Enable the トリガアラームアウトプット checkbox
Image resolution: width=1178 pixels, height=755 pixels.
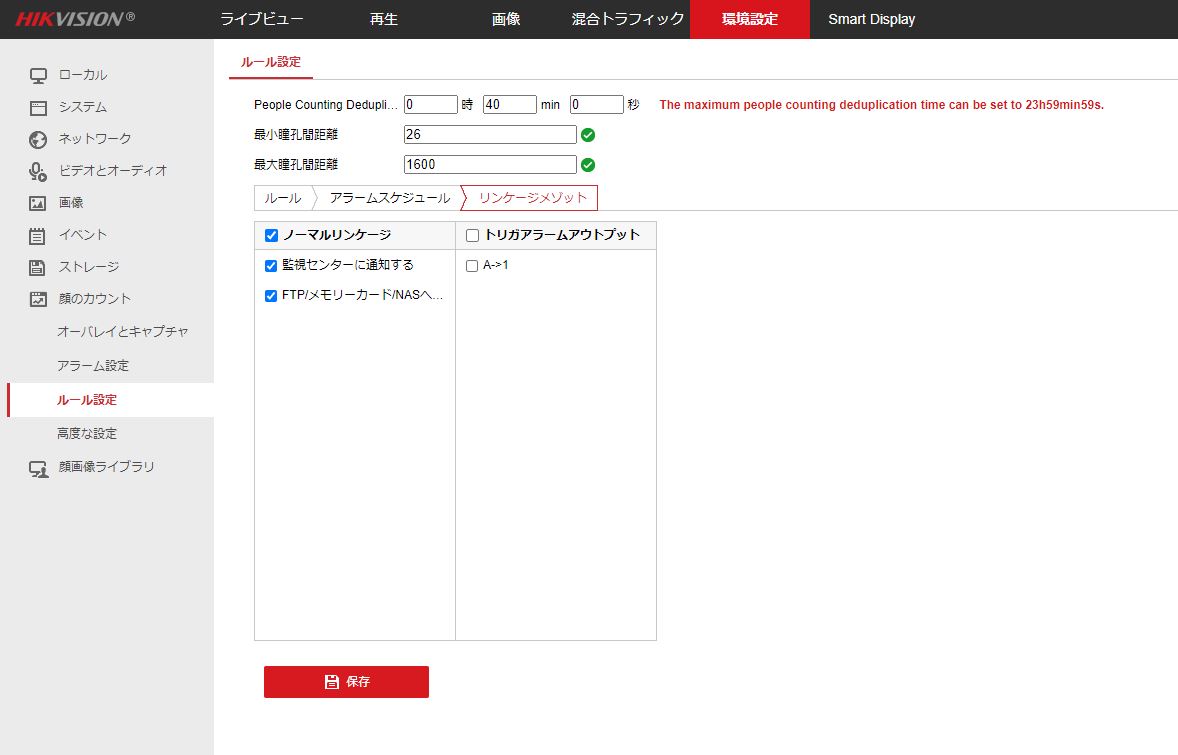471,235
